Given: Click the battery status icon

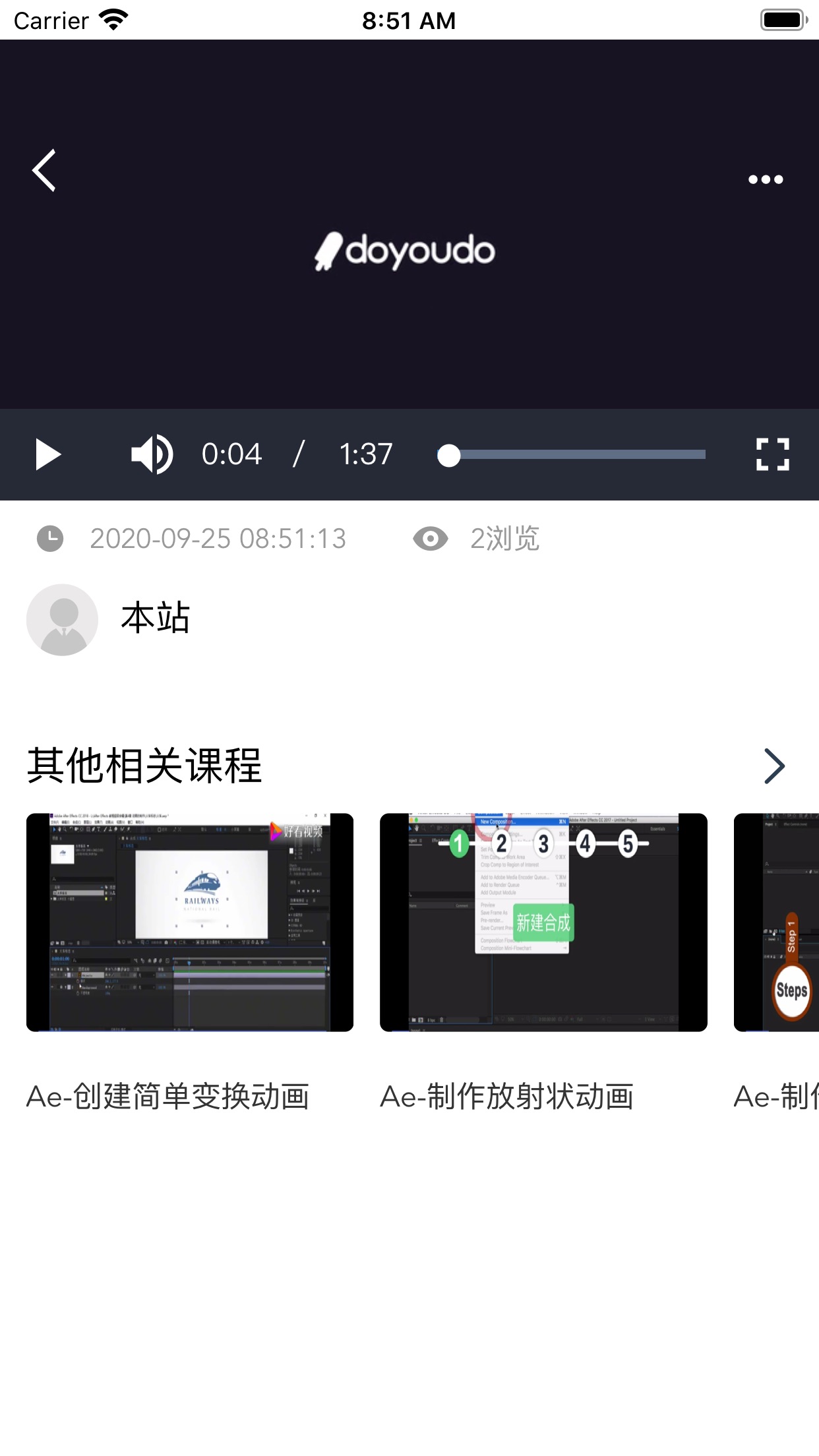Looking at the screenshot, I should pos(784,20).
